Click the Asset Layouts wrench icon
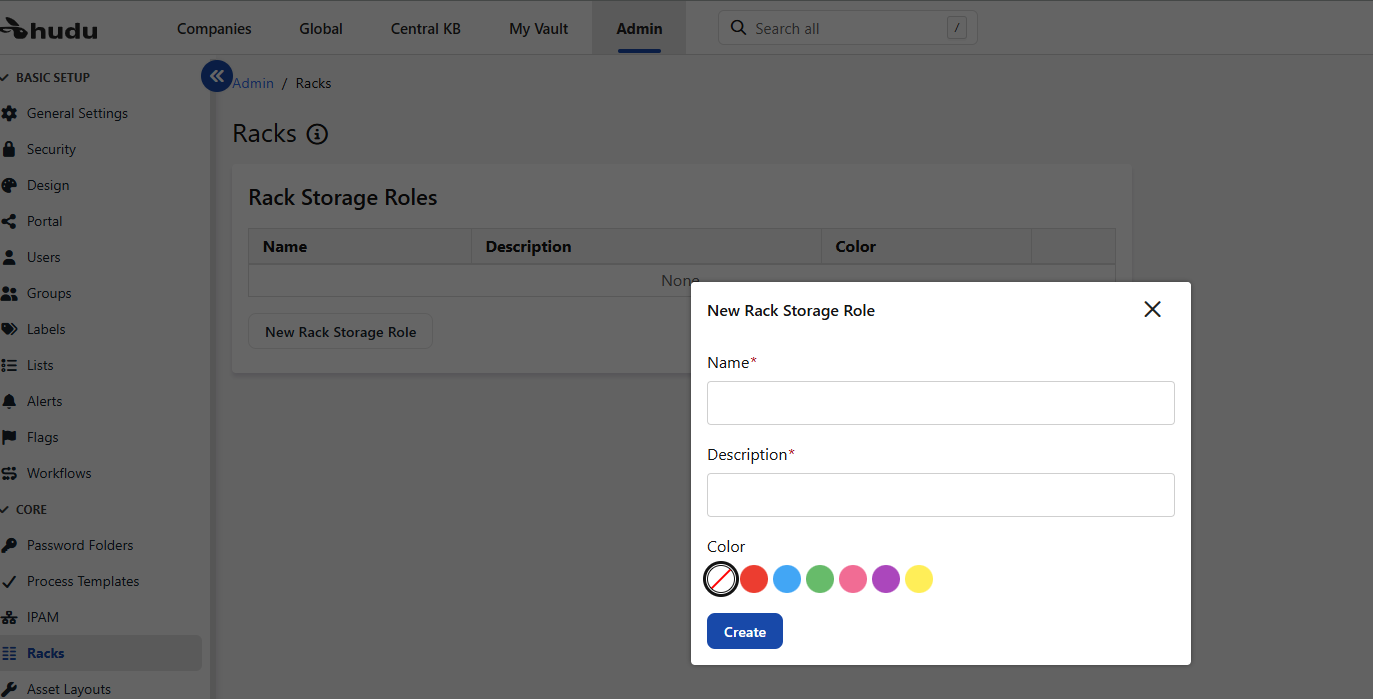This screenshot has width=1373, height=699. coord(9,689)
